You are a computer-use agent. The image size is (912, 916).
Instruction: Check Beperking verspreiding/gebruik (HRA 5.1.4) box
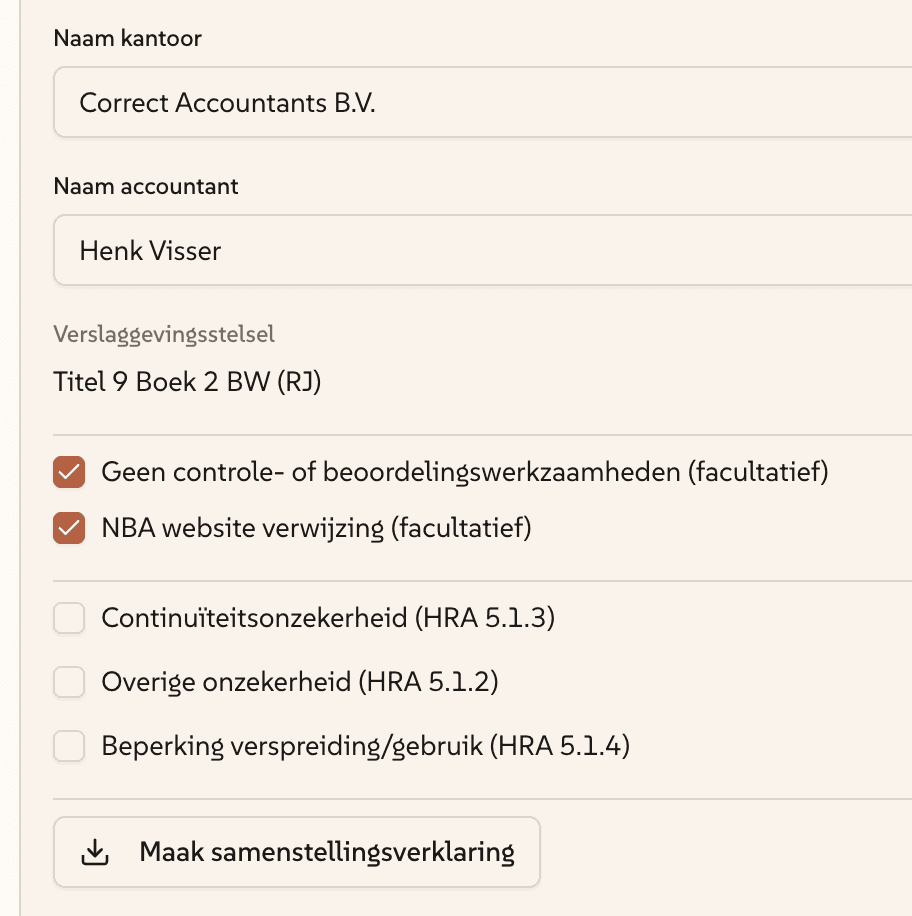point(69,746)
